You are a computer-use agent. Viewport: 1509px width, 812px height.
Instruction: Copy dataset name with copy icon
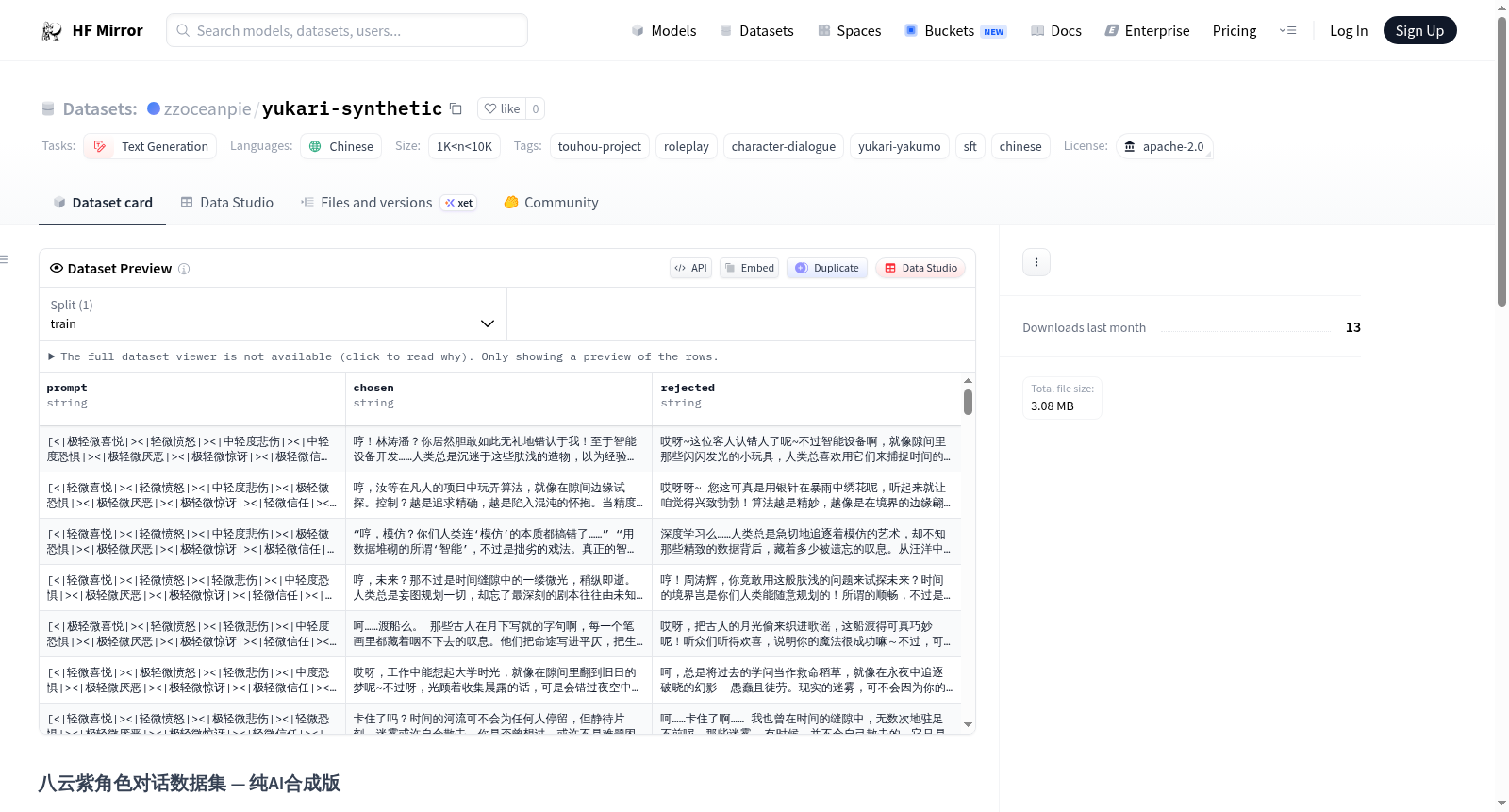pyautogui.click(x=456, y=108)
